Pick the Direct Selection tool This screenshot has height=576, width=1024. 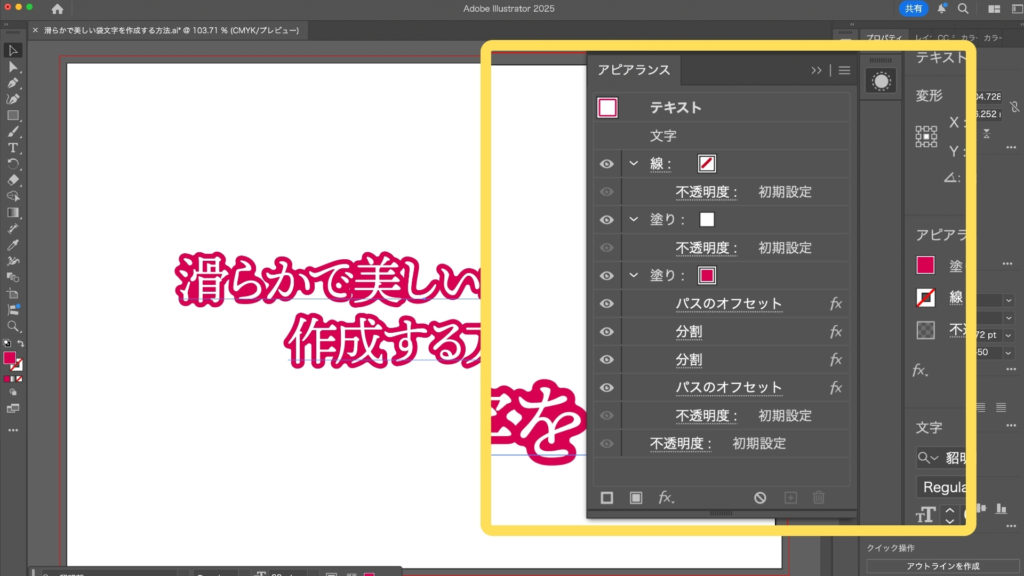click(x=13, y=66)
